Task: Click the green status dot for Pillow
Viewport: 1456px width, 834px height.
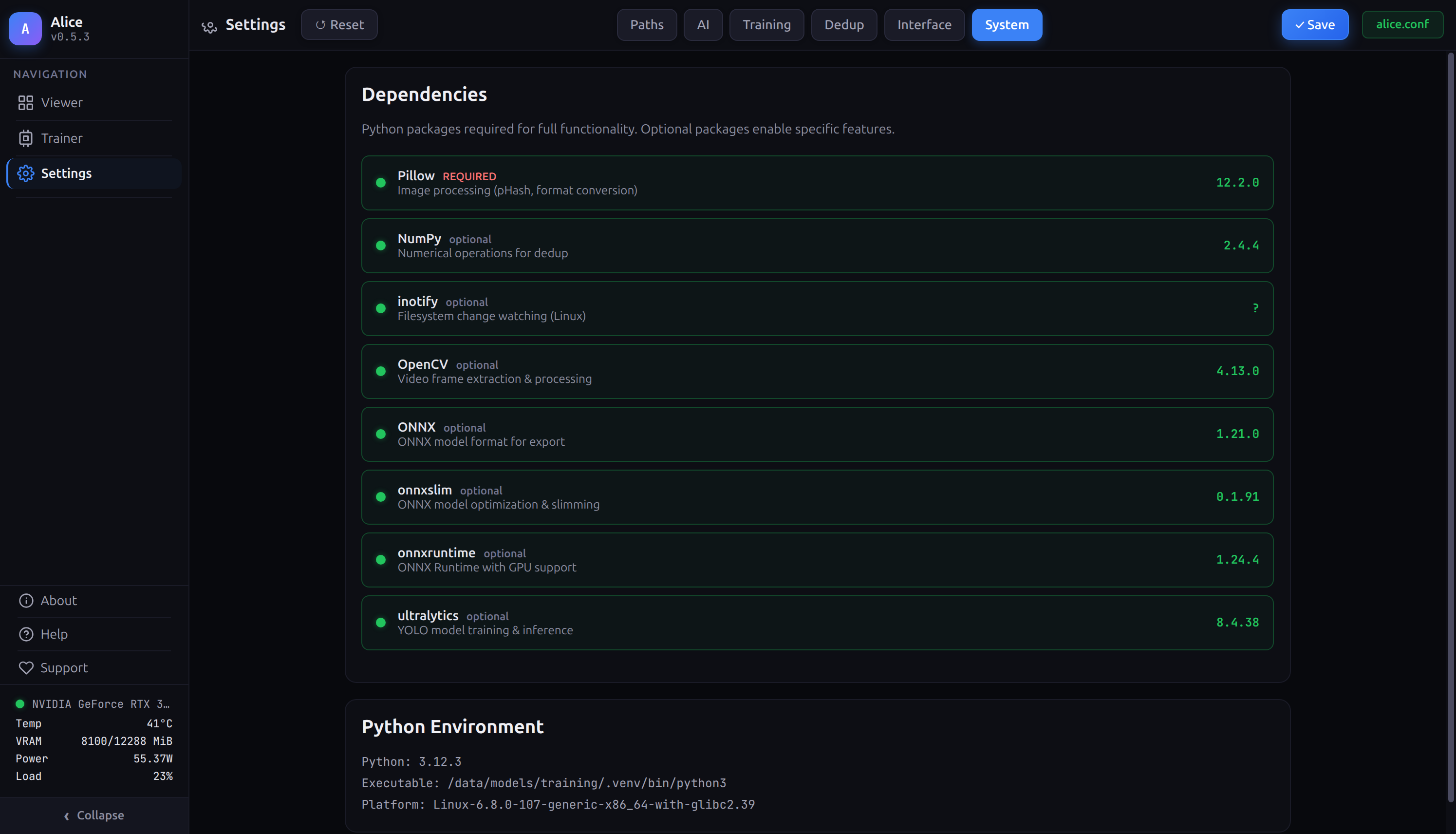Action: tap(381, 182)
